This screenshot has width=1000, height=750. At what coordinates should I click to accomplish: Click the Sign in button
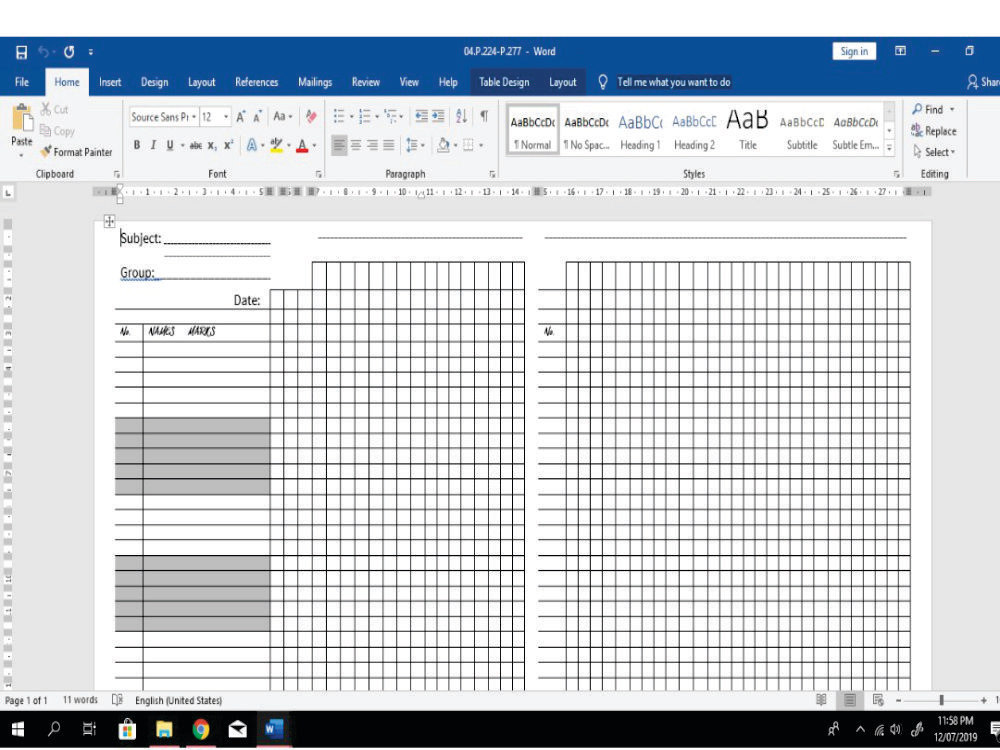click(854, 51)
